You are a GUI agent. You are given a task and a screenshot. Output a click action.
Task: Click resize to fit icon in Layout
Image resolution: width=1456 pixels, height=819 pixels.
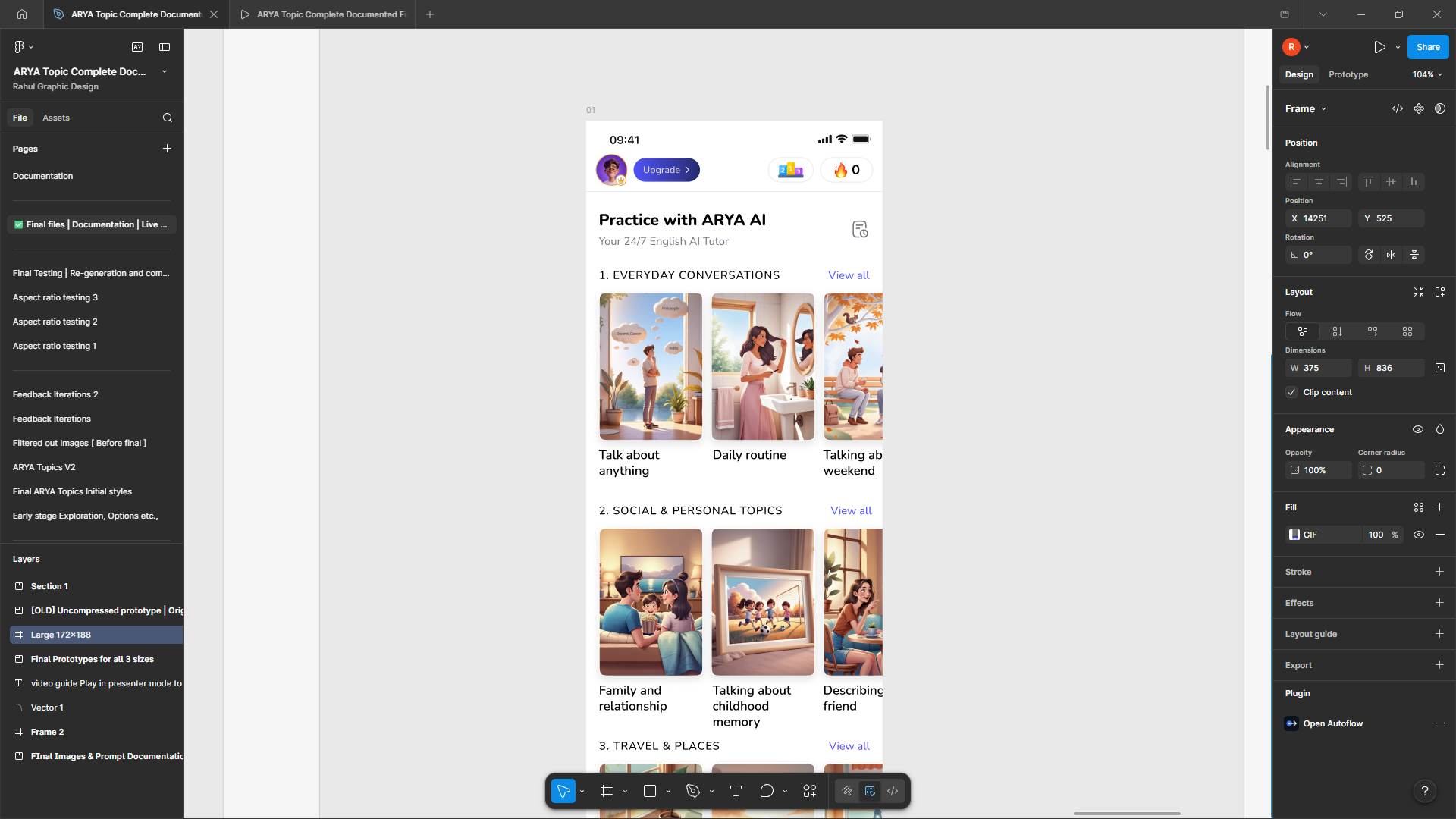1419,292
